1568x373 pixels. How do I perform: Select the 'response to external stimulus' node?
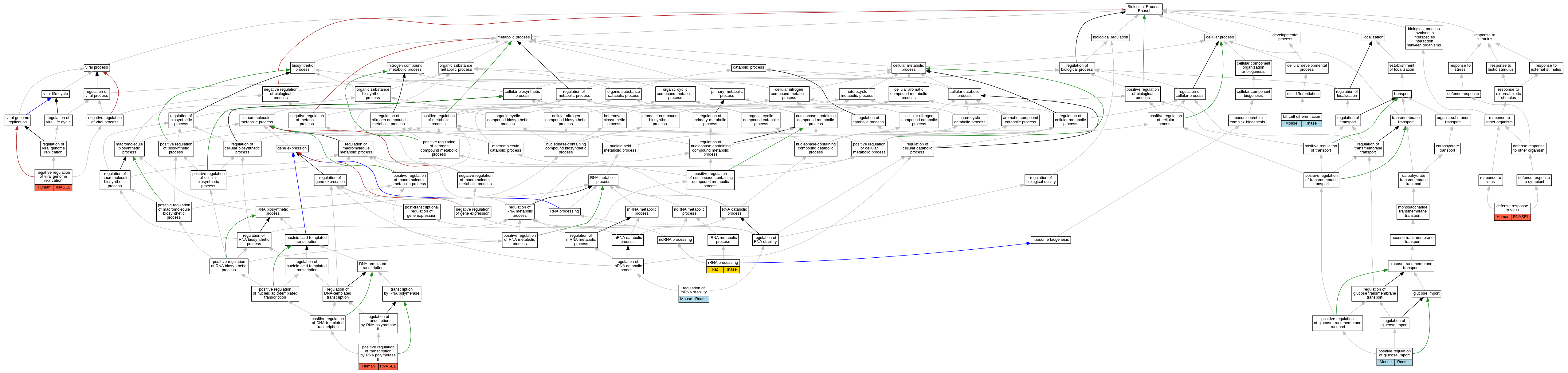pos(1546,68)
